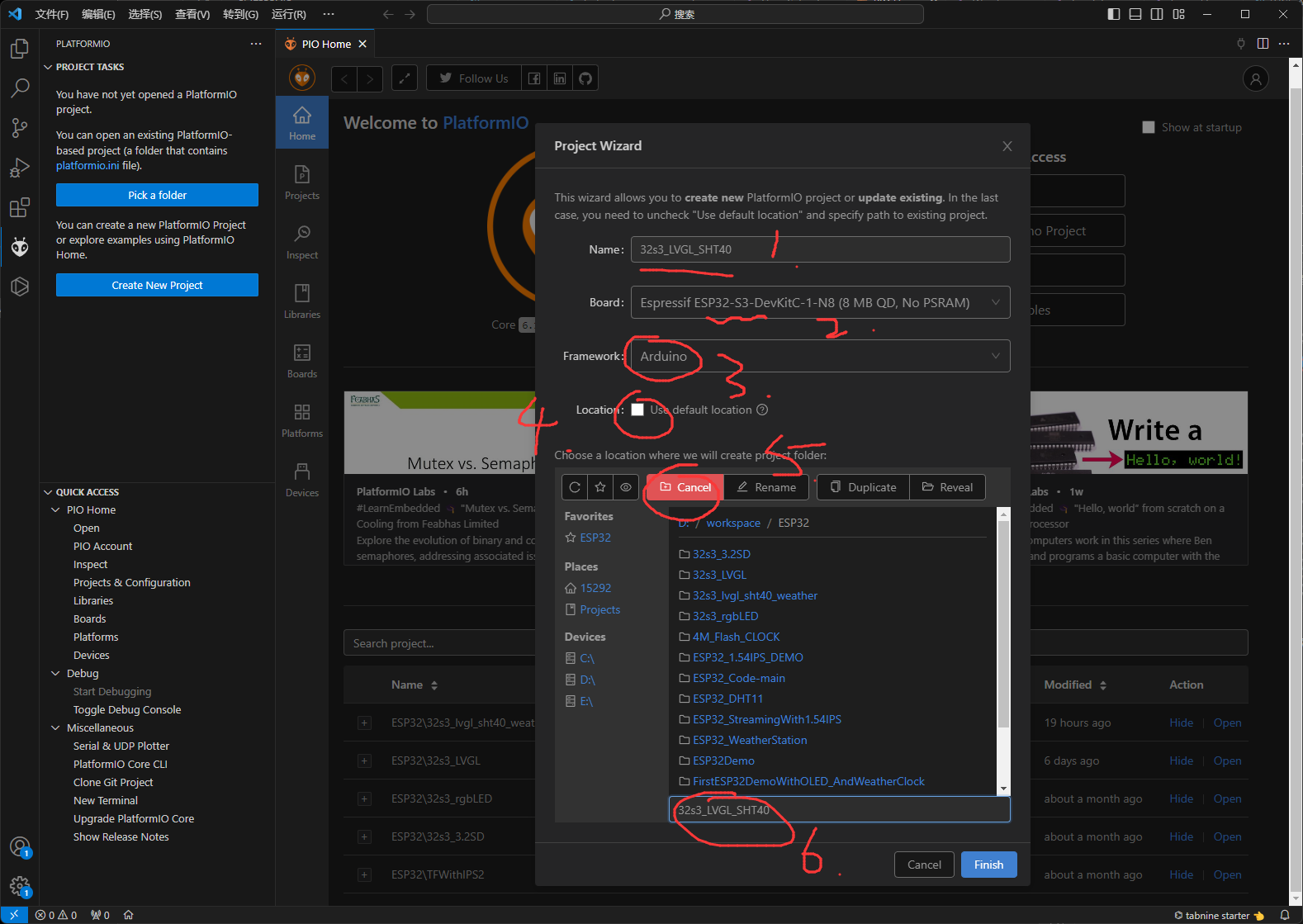Toggle secondary side bar layout button
This screenshot has height=924, width=1303.
point(1157,14)
